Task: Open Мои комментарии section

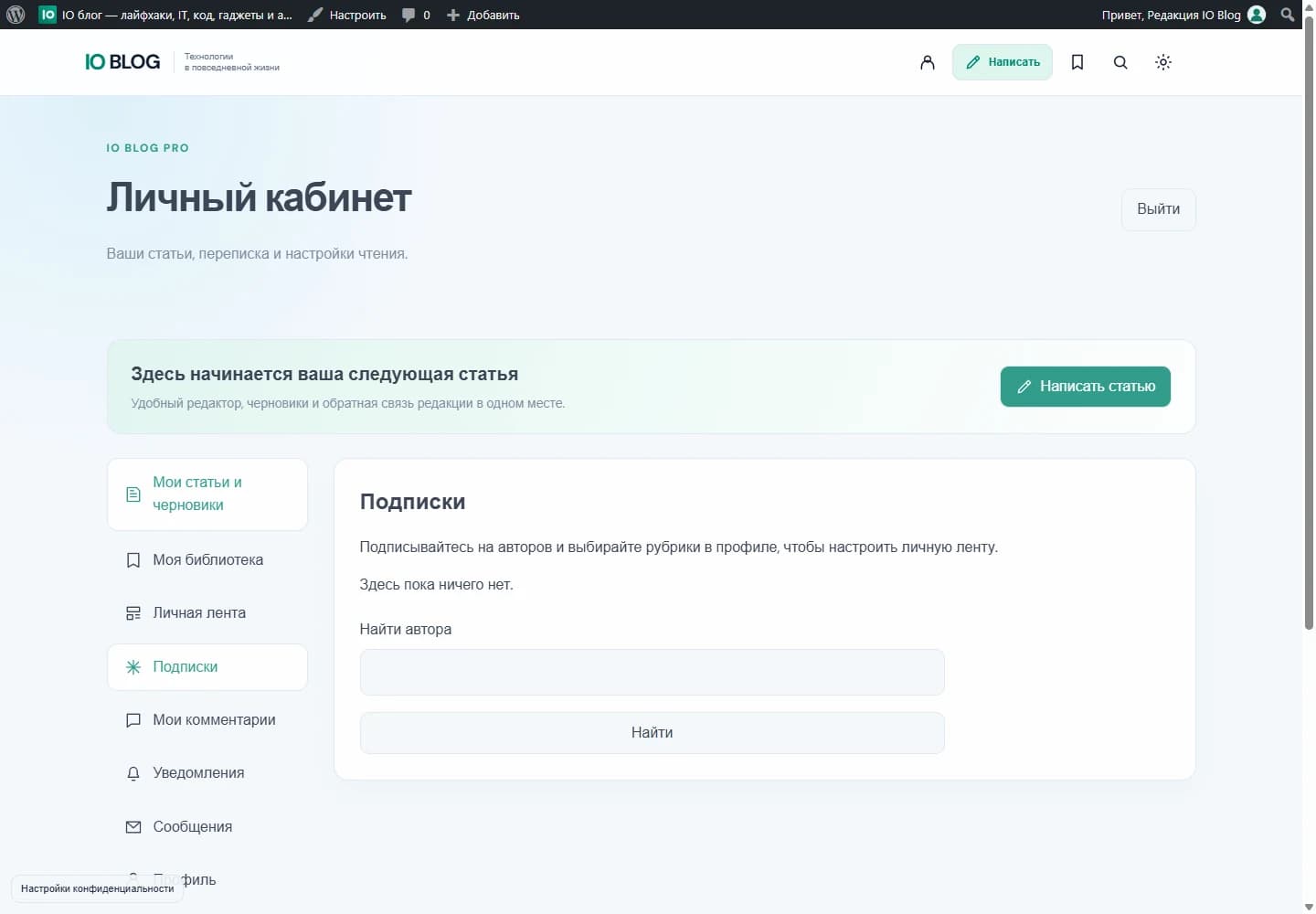Action: click(207, 720)
